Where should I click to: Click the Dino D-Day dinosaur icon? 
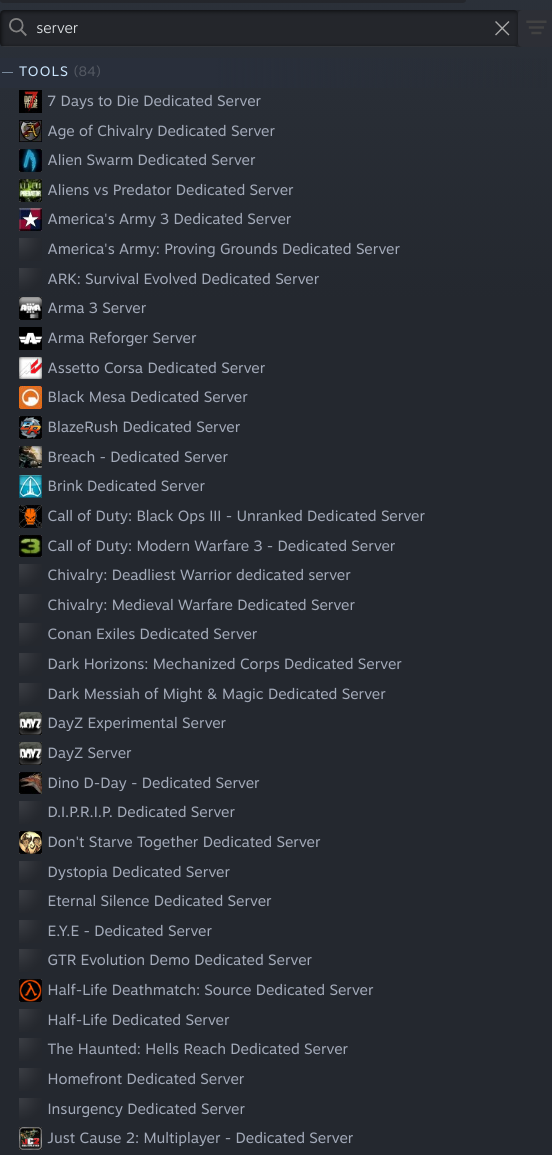coord(30,783)
